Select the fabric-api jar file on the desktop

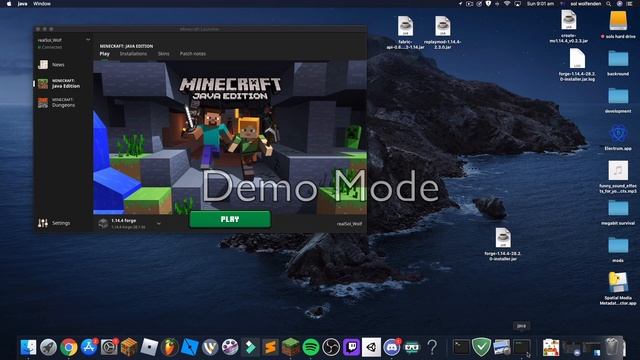tap(405, 33)
